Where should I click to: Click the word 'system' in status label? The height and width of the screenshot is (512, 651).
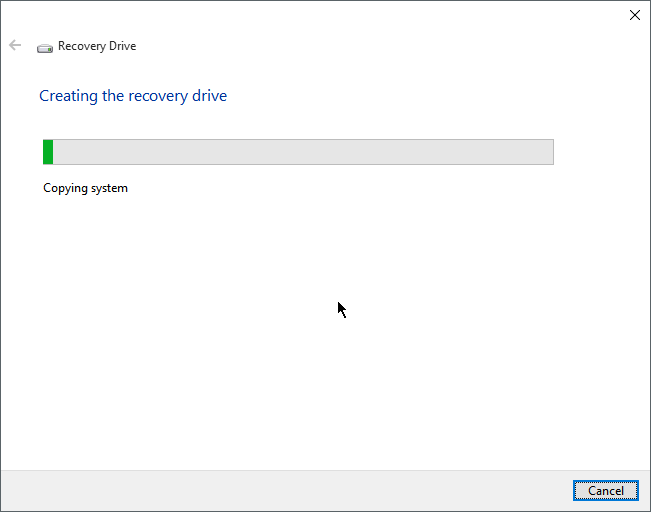[x=108, y=188]
